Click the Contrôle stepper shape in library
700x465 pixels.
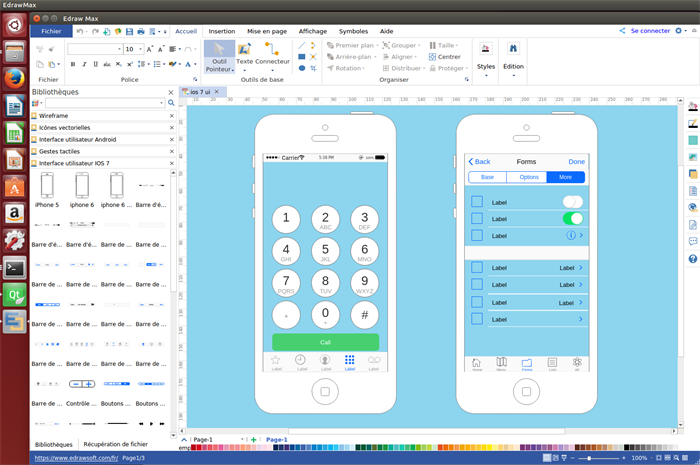[82, 384]
